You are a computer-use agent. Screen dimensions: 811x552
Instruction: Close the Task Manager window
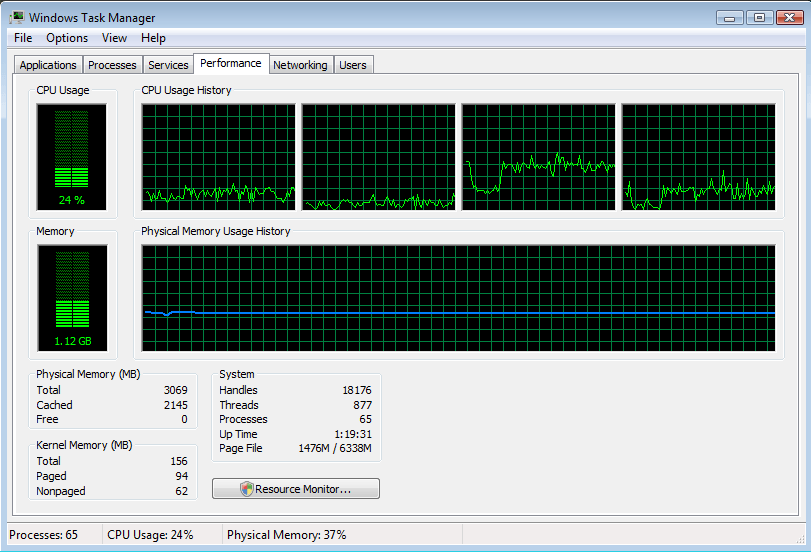789,18
